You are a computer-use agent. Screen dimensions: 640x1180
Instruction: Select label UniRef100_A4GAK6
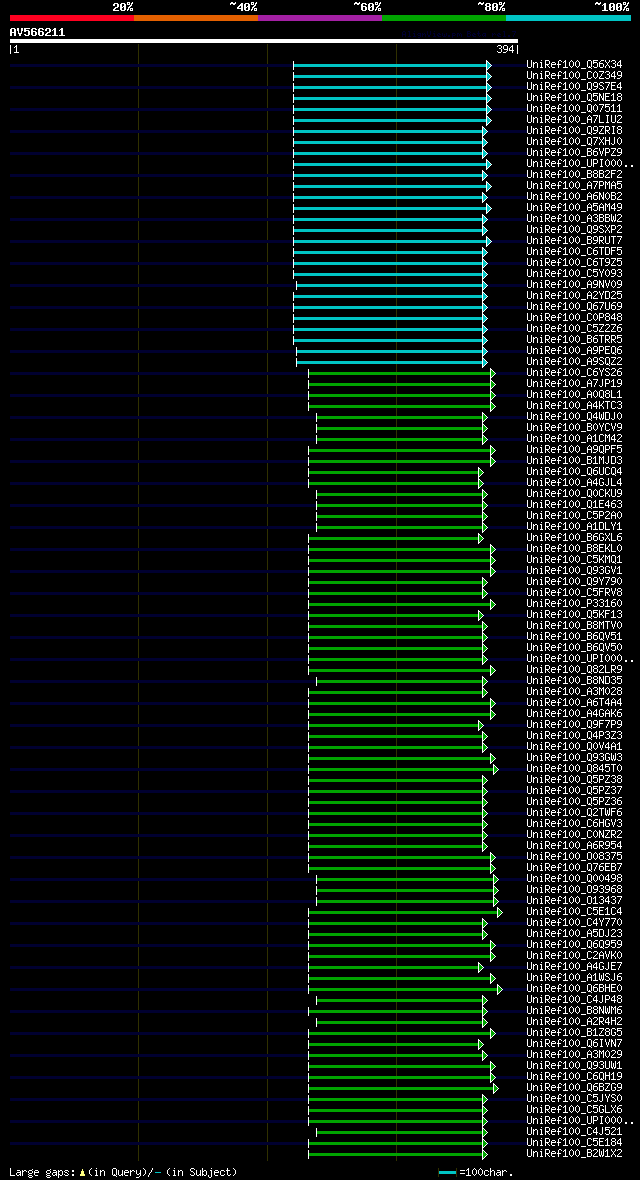coord(574,713)
